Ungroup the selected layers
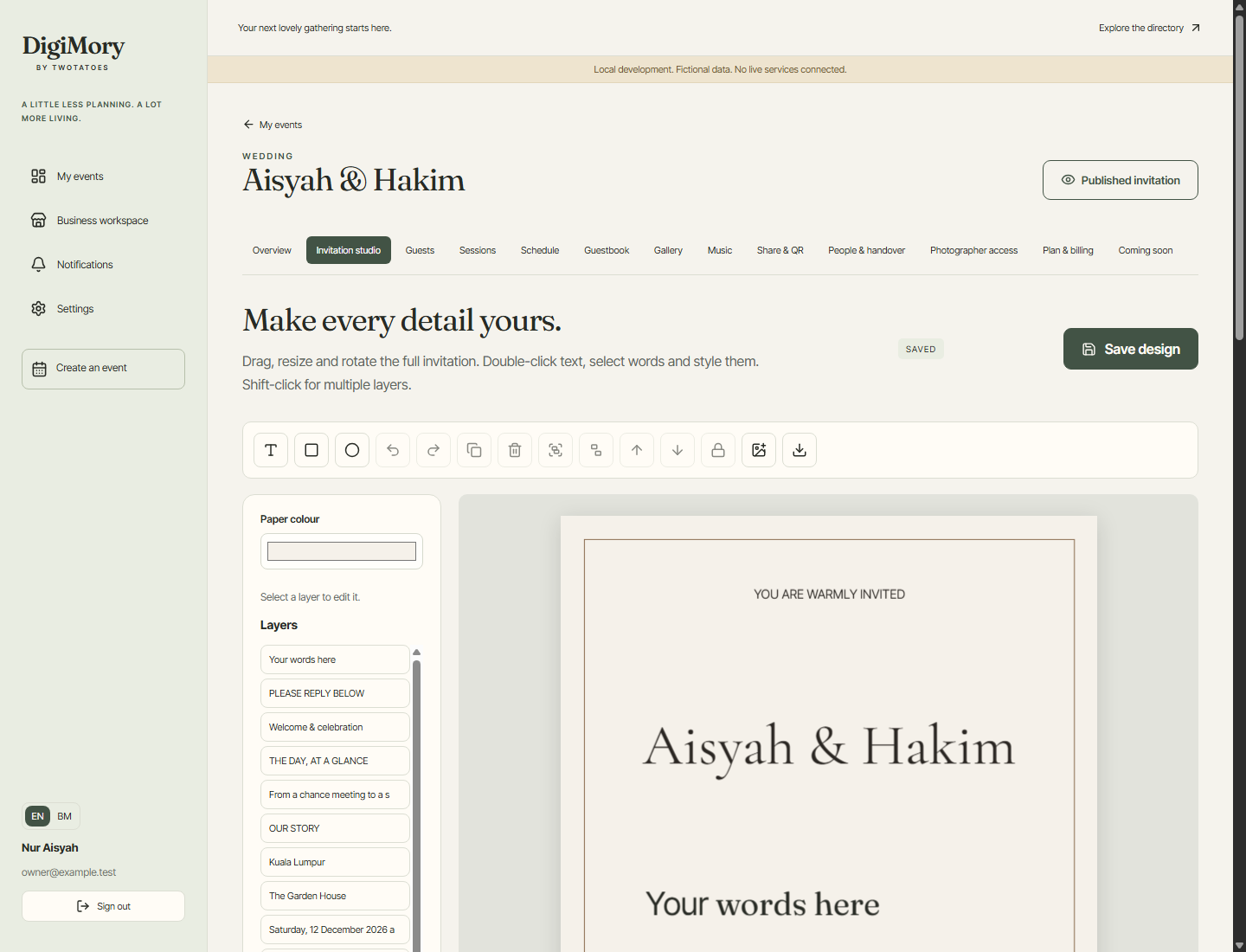This screenshot has height=952, width=1246. pyautogui.click(x=596, y=450)
